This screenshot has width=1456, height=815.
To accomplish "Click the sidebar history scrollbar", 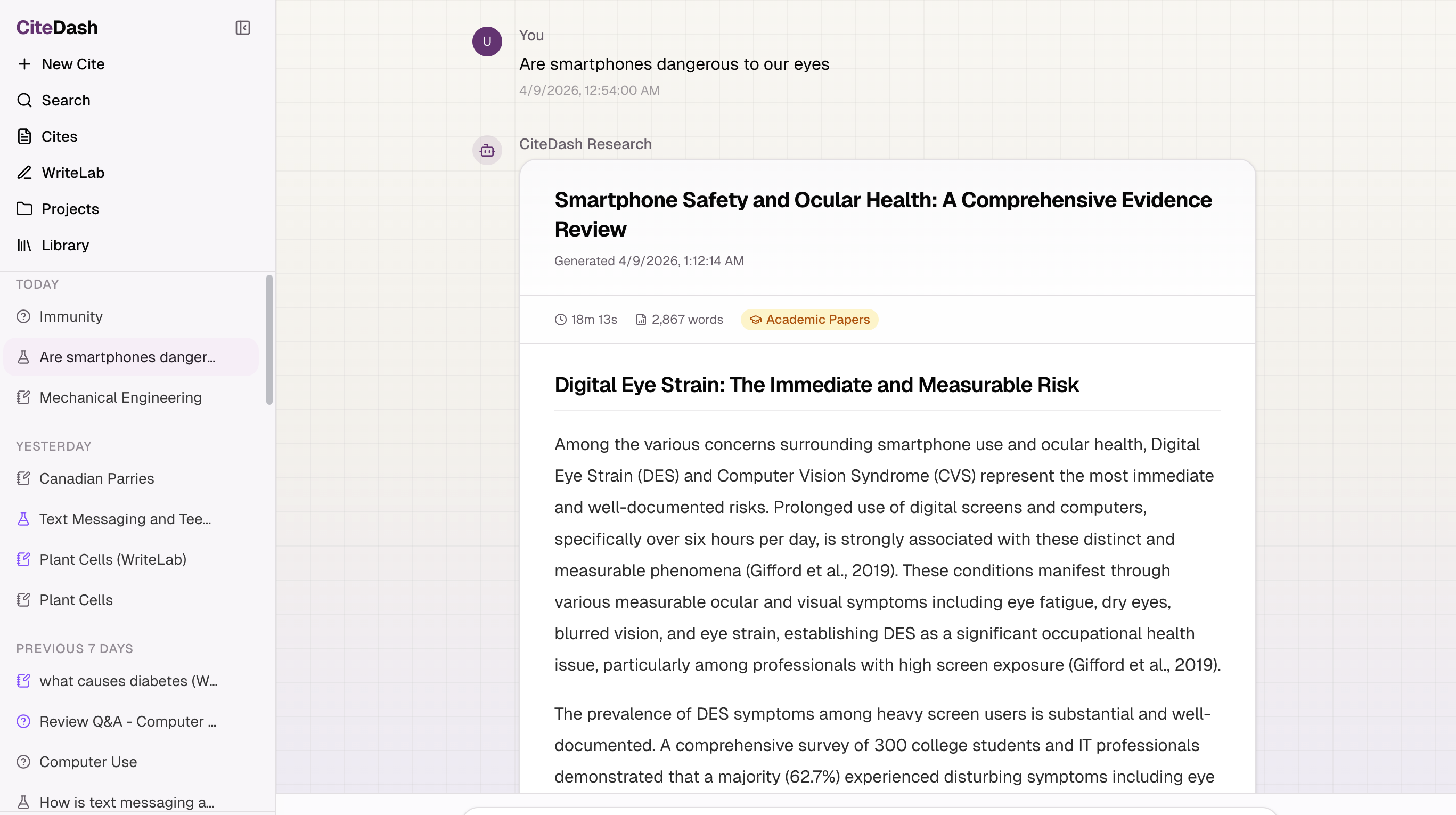I will (x=269, y=339).
